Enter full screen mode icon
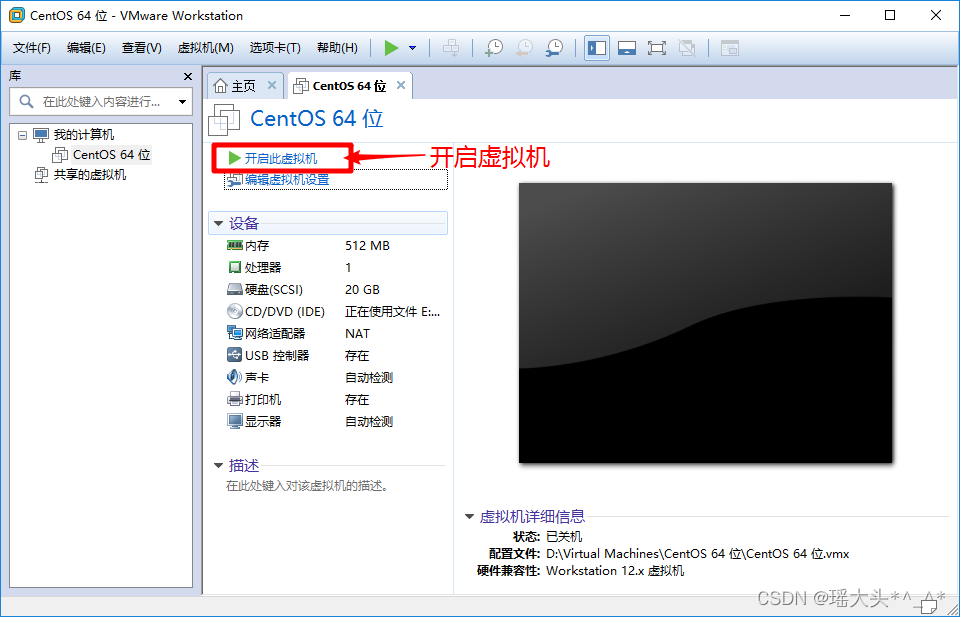 click(x=656, y=47)
